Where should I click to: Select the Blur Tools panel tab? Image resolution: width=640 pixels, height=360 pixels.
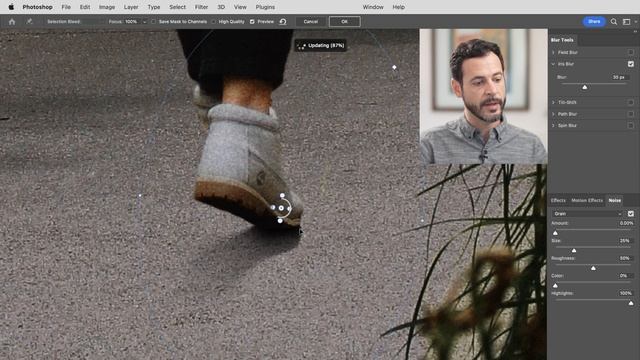[562, 40]
